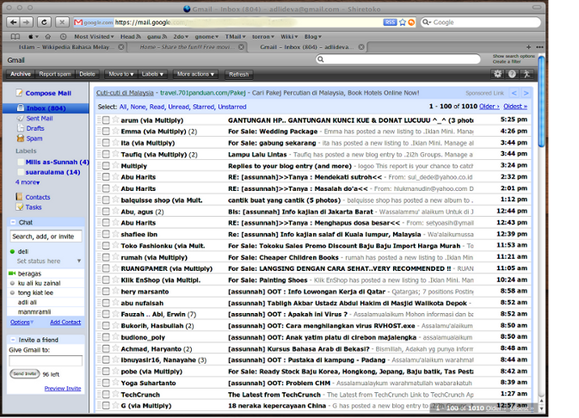Click the magnifier icon in Gmail search box

[x=321, y=59]
